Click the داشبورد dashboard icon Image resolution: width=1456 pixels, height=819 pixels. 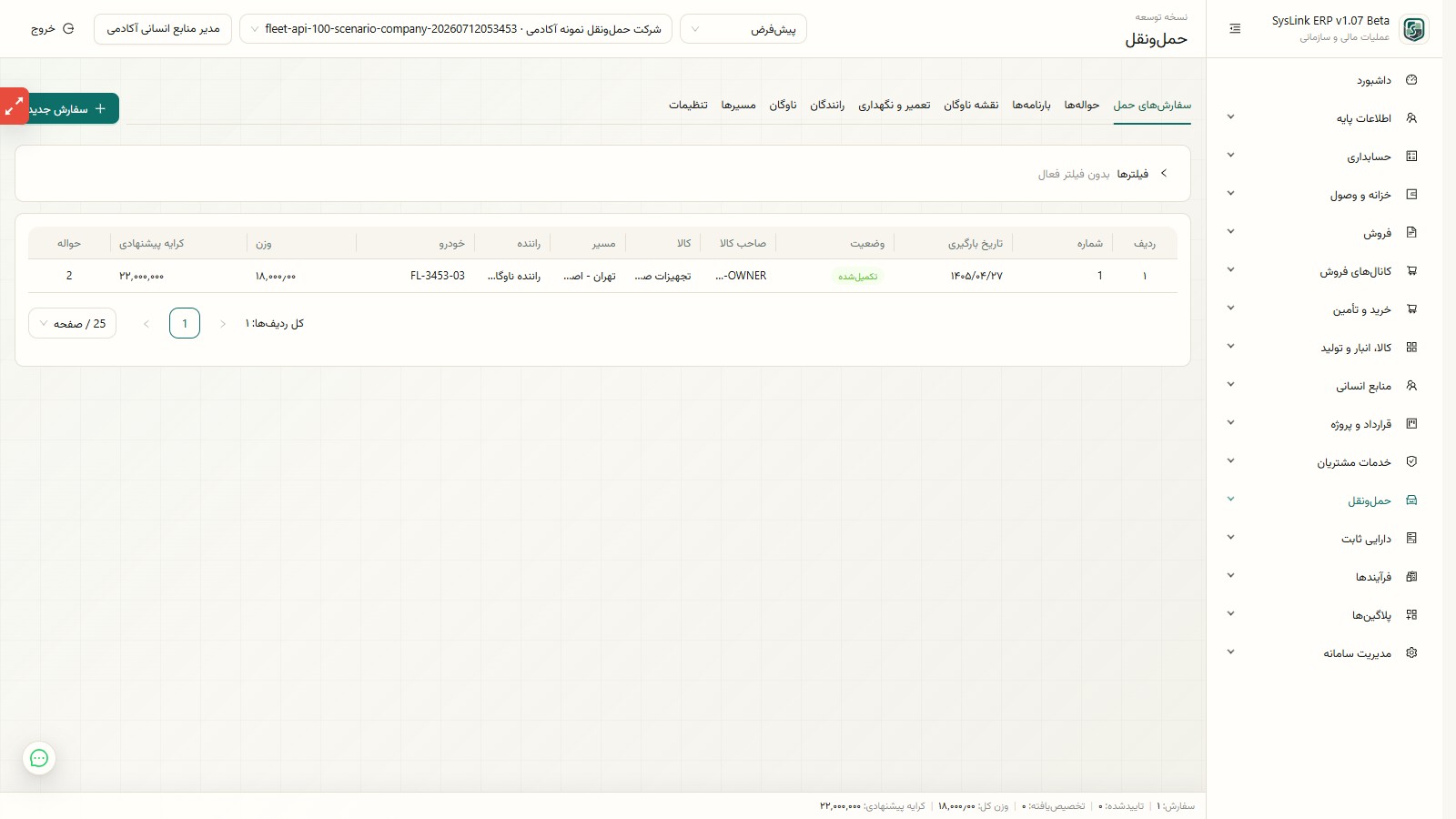tap(1411, 80)
